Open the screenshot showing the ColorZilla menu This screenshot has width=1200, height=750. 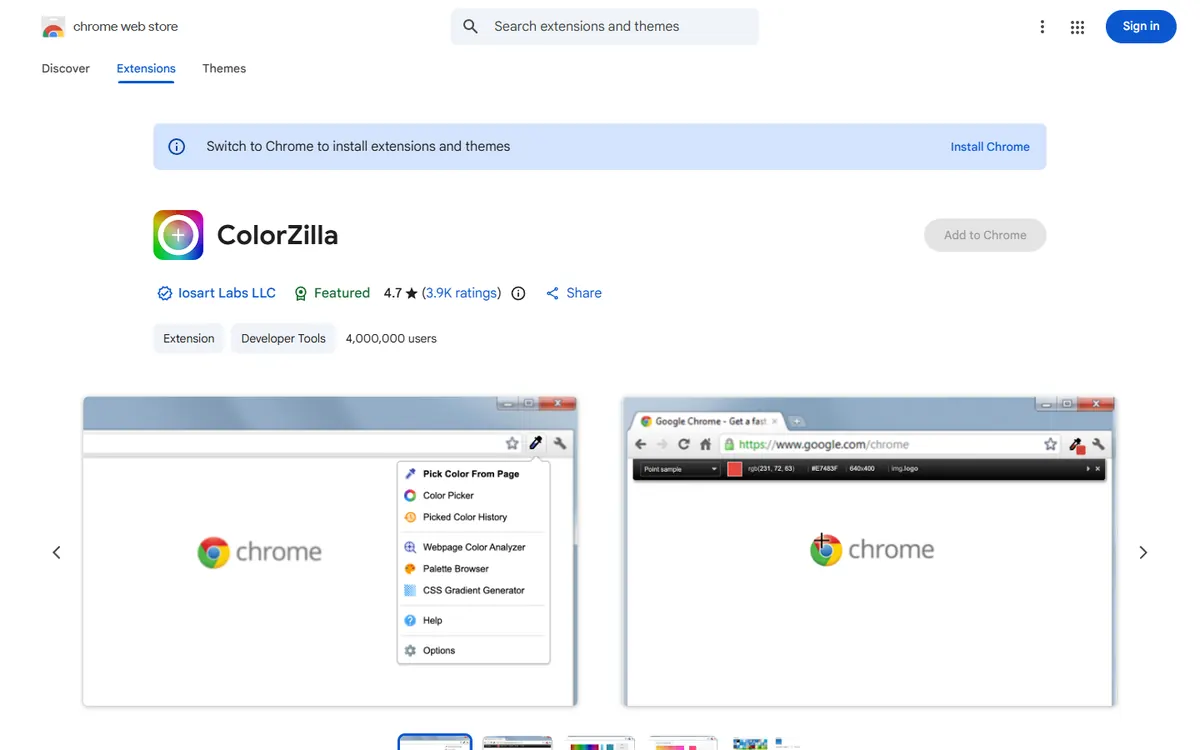pos(330,551)
